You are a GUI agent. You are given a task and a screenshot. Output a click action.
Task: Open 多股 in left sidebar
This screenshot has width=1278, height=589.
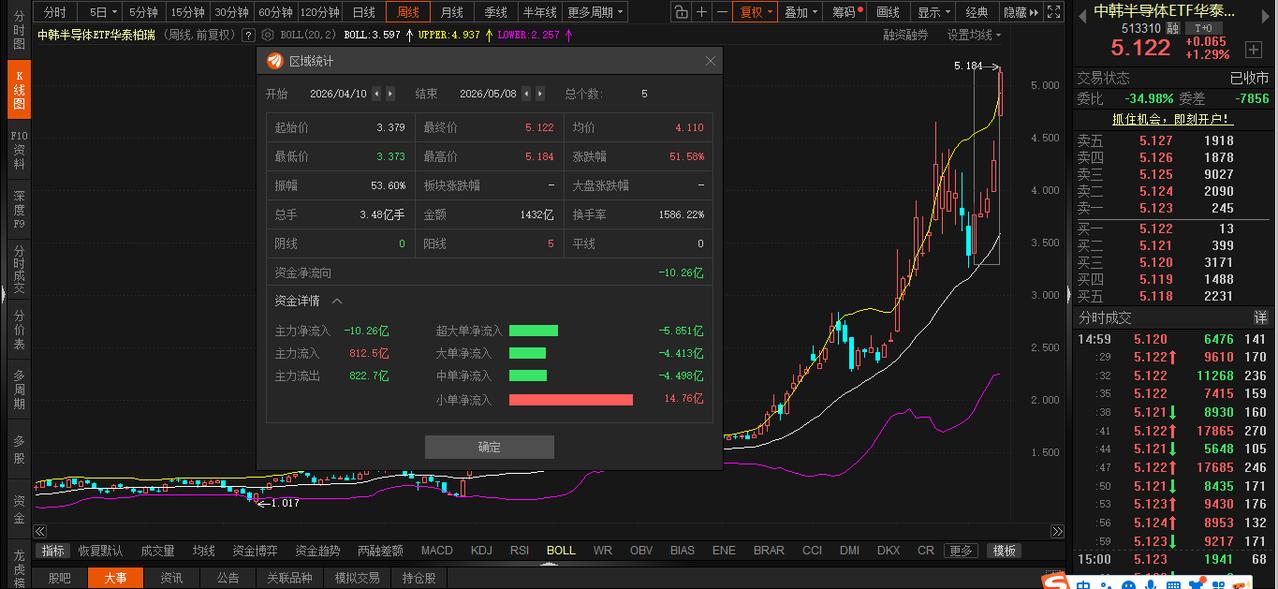[x=19, y=448]
